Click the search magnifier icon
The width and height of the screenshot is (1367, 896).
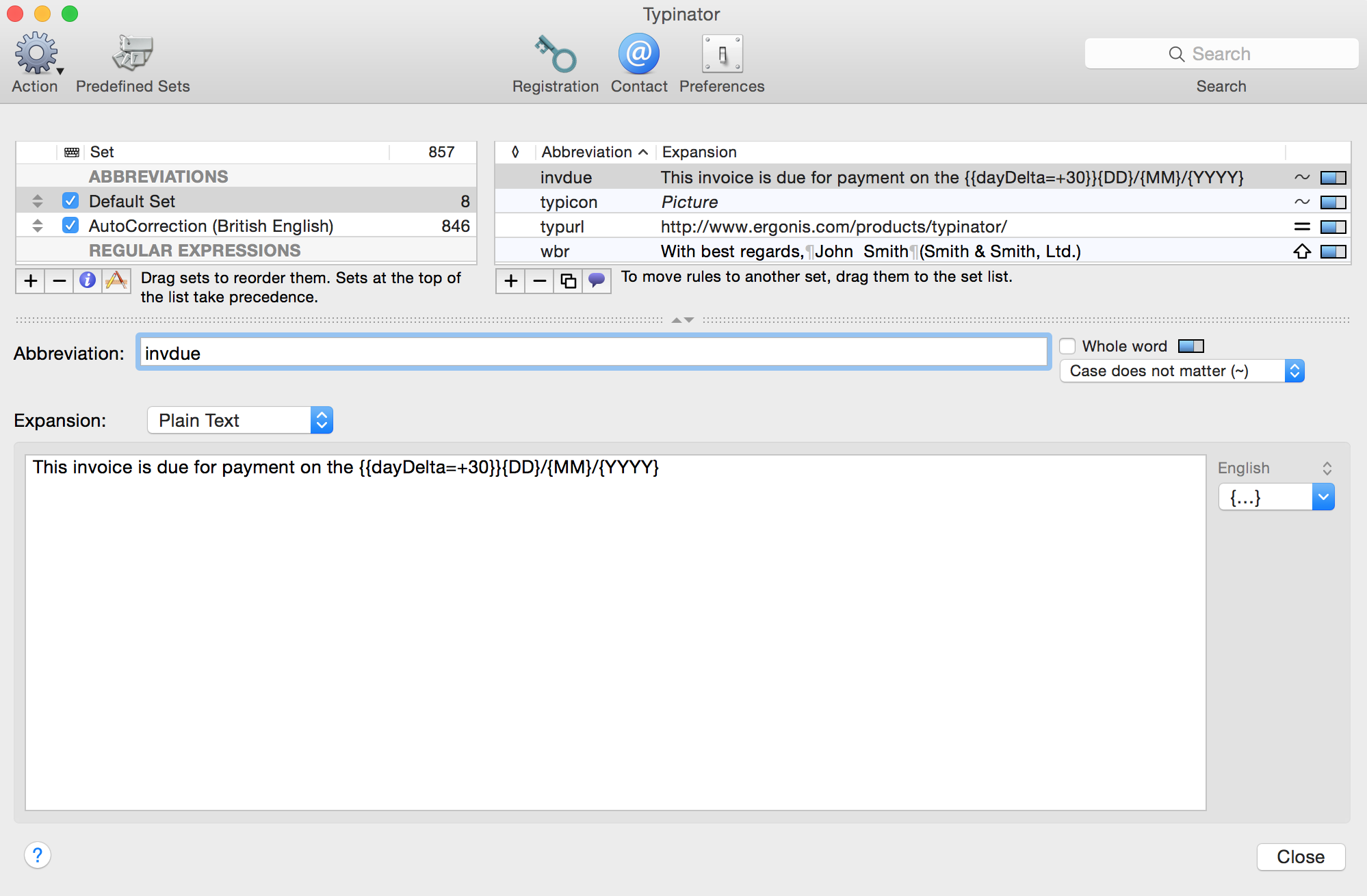tap(1176, 54)
